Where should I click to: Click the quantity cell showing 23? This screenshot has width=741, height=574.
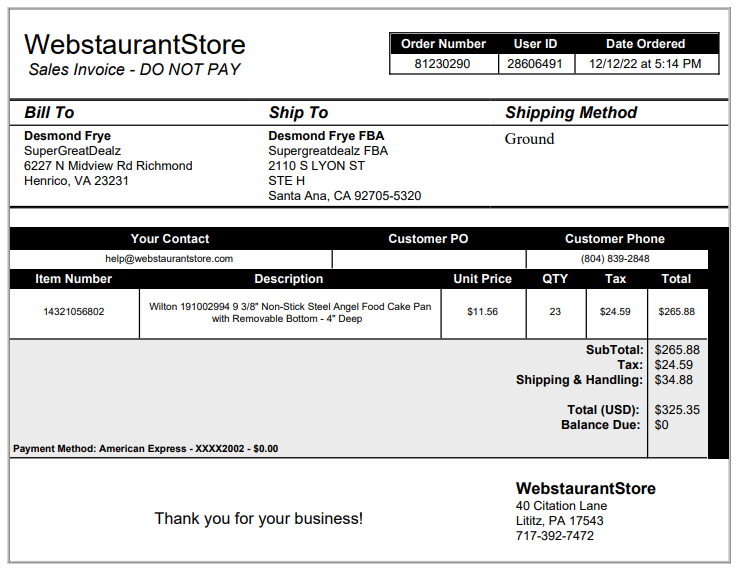(x=555, y=312)
